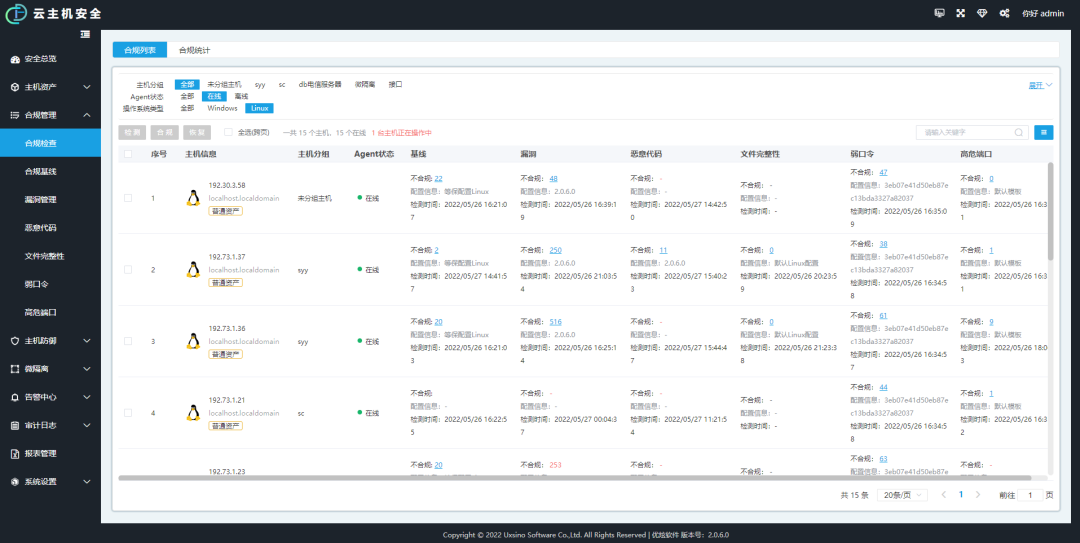Image resolution: width=1080 pixels, height=543 pixels.
Task: Click the monitor screen icon in header
Action: click(939, 13)
